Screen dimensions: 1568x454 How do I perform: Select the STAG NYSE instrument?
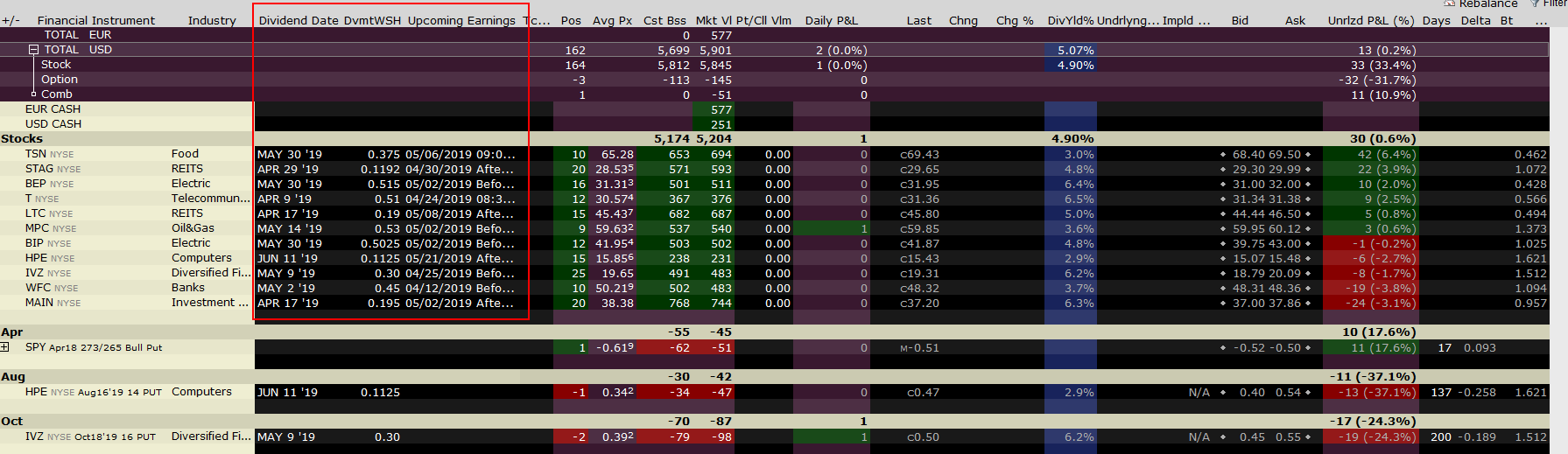53,169
